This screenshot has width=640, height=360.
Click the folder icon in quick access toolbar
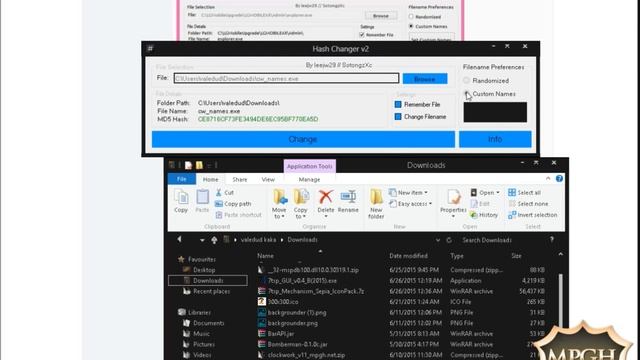(199, 165)
